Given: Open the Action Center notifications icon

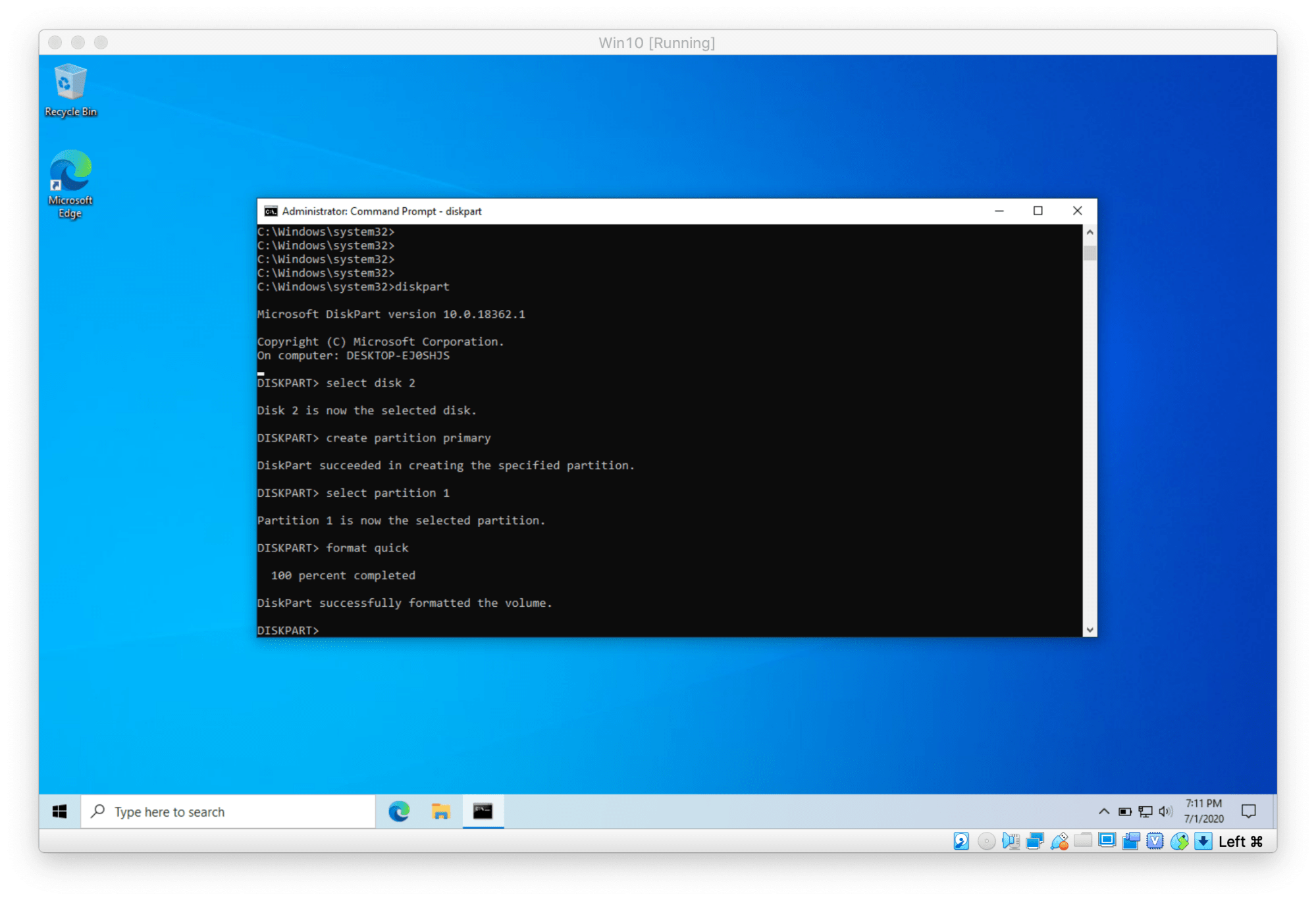Looking at the screenshot, I should (x=1248, y=811).
